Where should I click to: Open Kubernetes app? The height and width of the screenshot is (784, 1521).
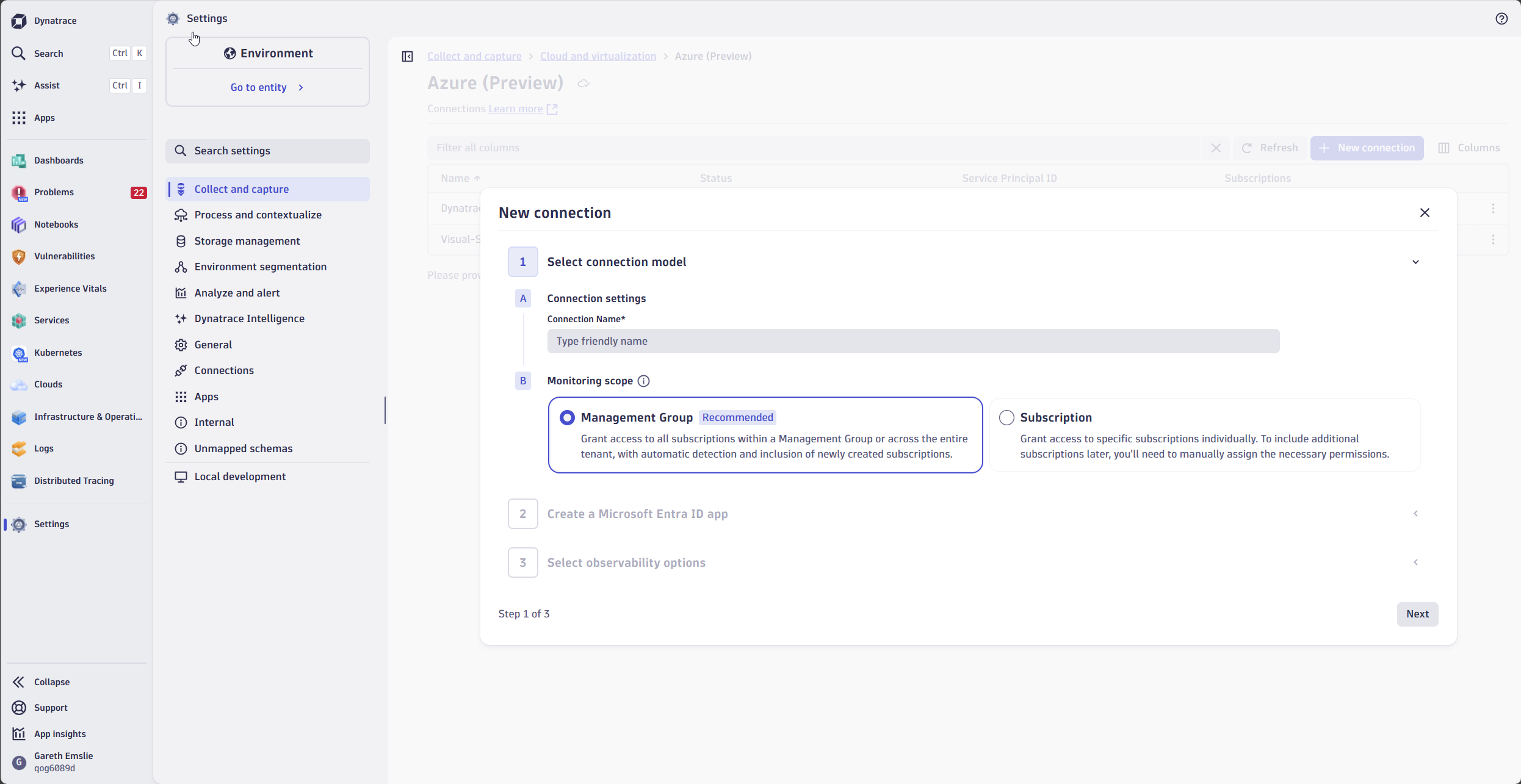pos(78,353)
